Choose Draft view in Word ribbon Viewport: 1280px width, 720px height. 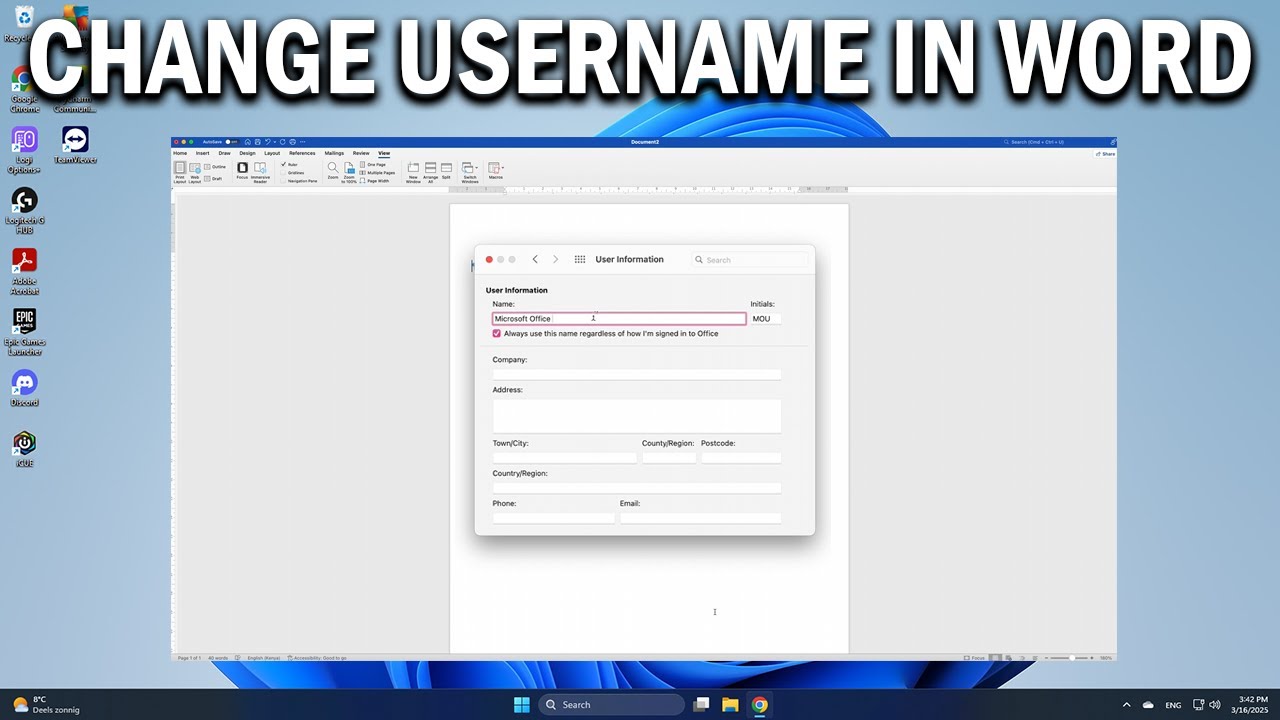(x=213, y=179)
